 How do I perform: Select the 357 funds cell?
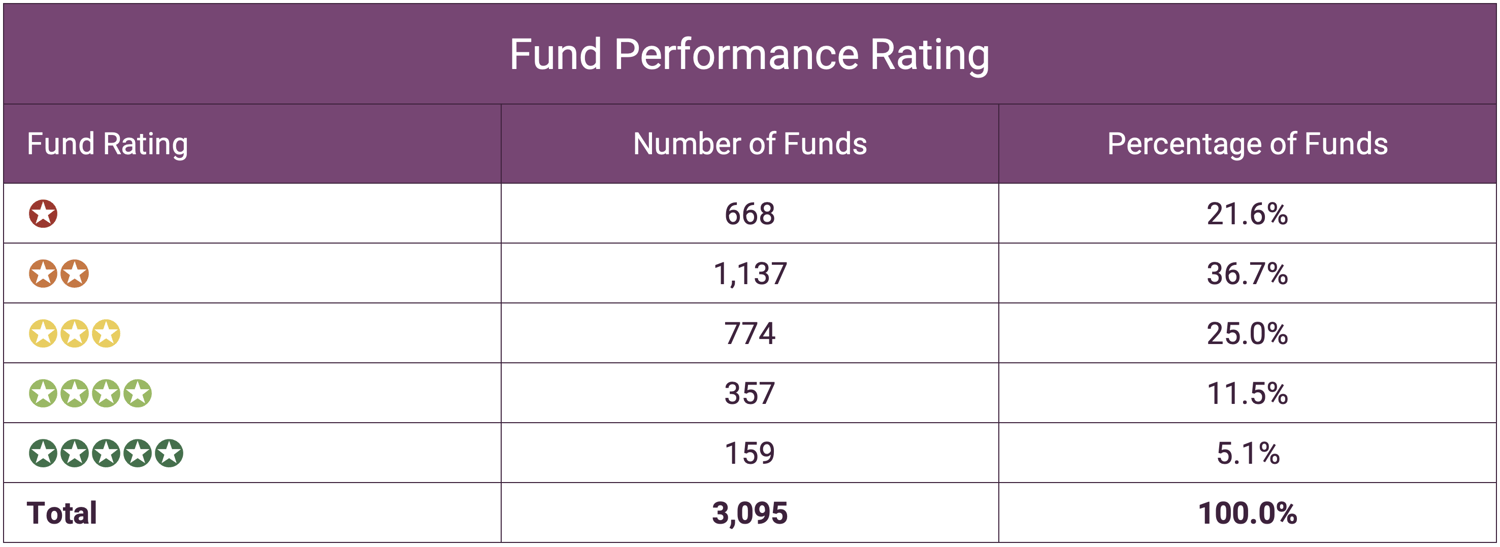pos(750,394)
